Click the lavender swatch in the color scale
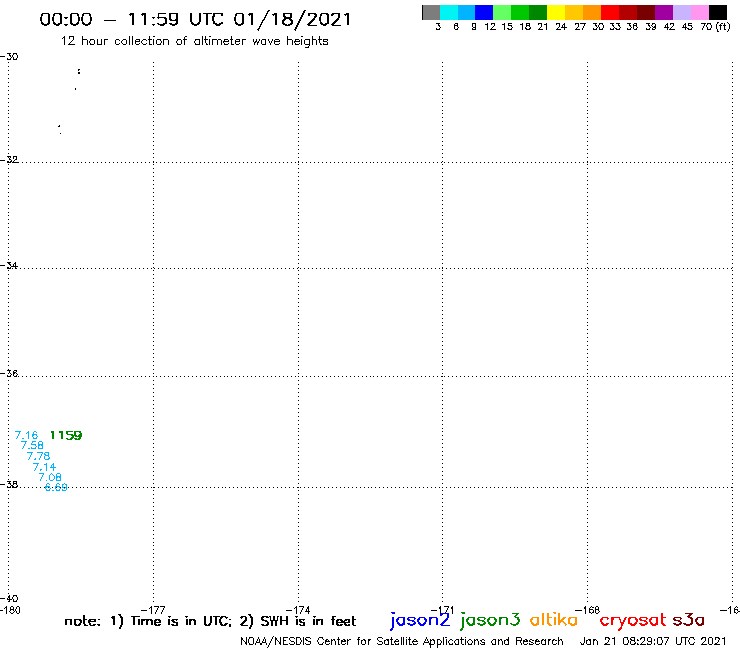 click(x=681, y=12)
